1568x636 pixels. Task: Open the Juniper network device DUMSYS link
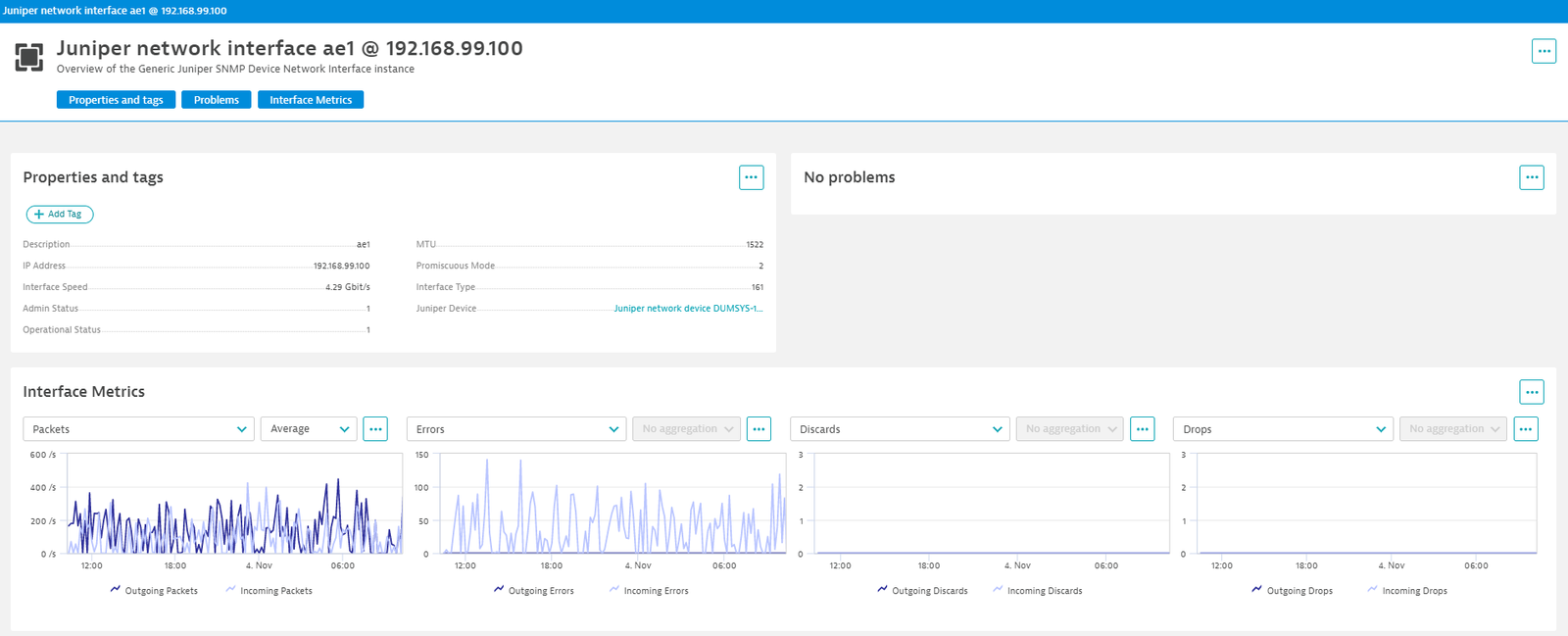tap(688, 309)
